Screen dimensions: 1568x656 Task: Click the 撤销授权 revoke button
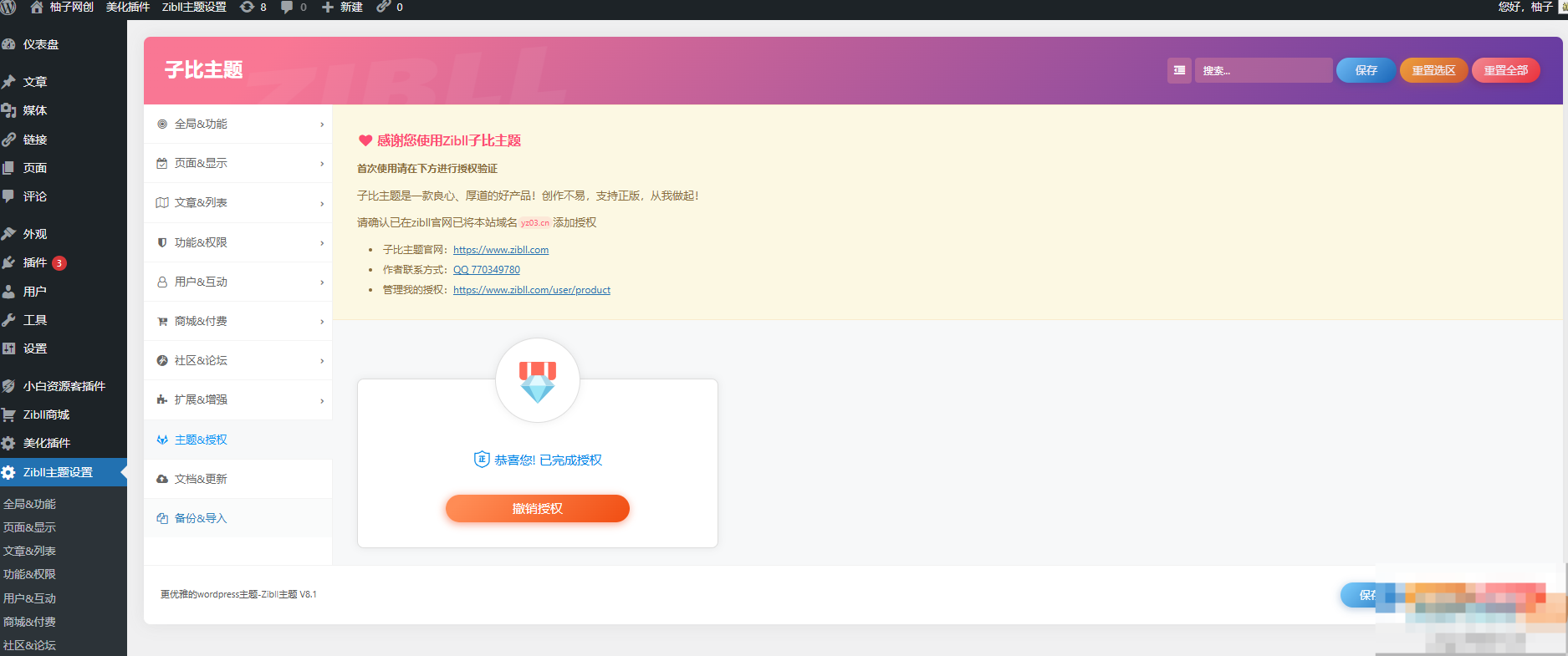538,508
